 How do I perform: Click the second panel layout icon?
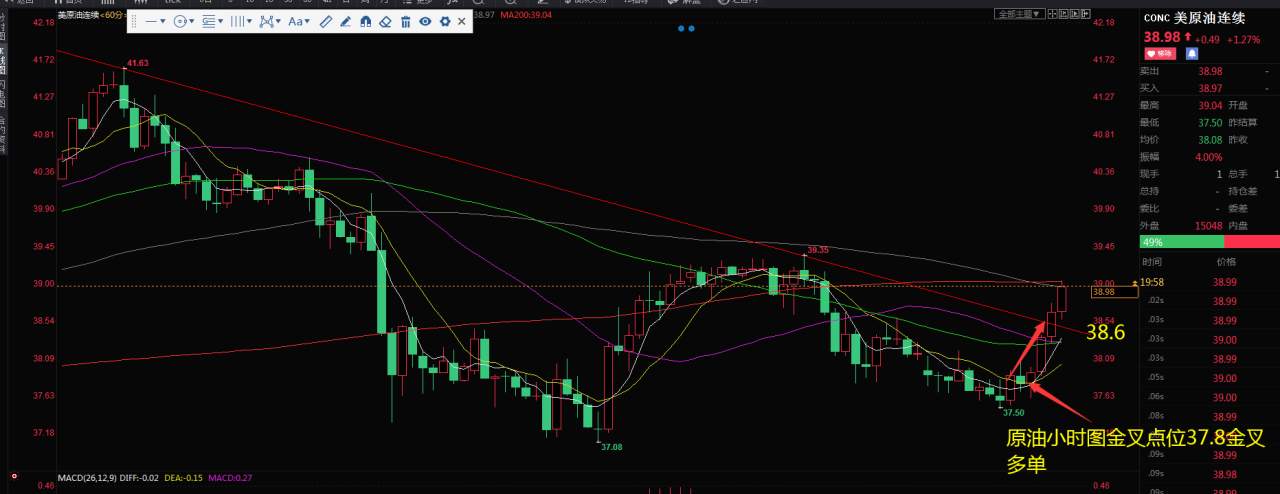pyautogui.click(x=1075, y=14)
